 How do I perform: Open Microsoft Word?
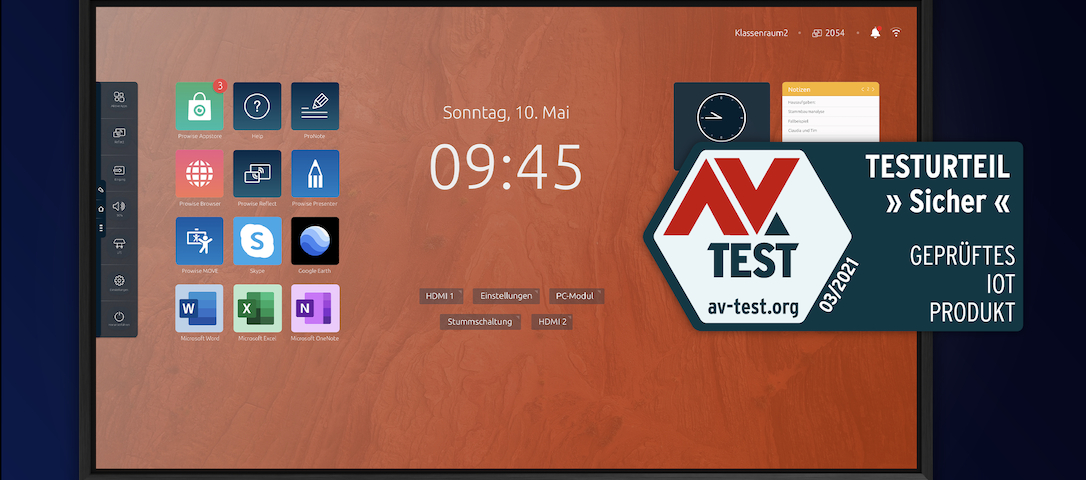click(x=199, y=308)
